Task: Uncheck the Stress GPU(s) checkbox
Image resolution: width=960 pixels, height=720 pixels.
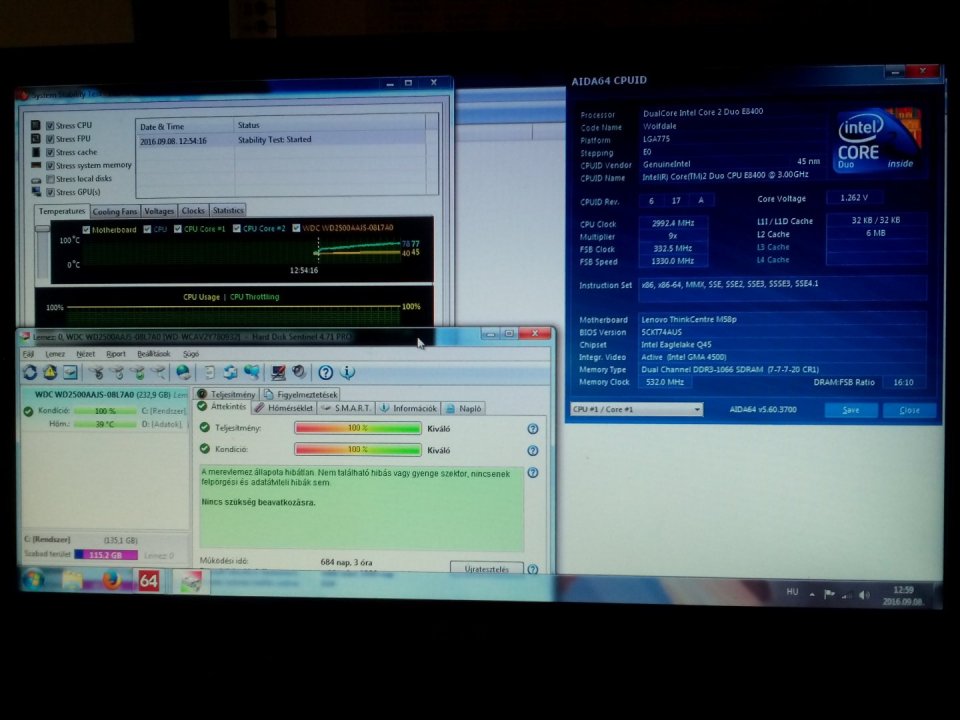Action: pyautogui.click(x=50, y=192)
